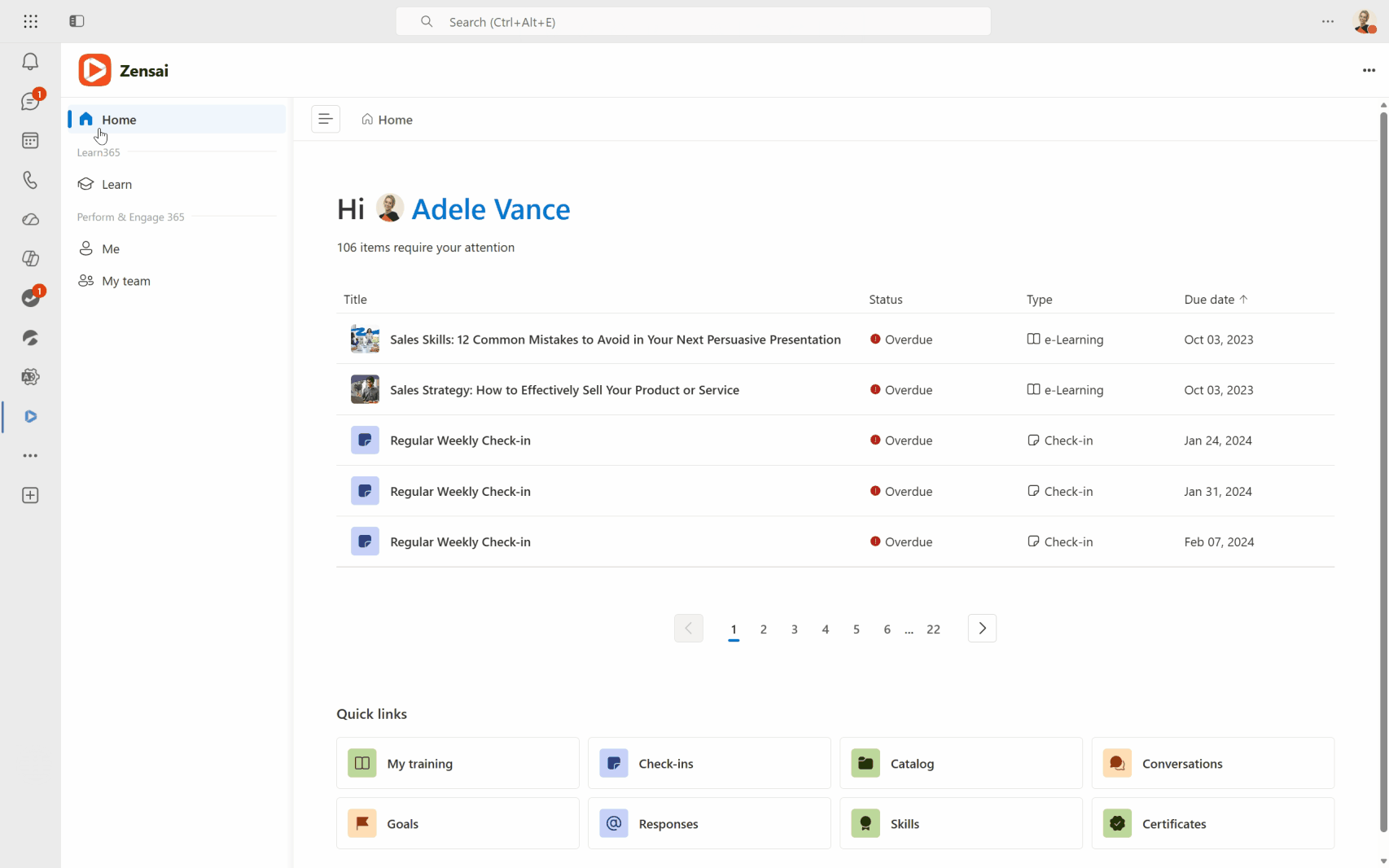Screen dimensions: 1389x868
Task: Show more apps via rail ellipsis
Action: 30,456
